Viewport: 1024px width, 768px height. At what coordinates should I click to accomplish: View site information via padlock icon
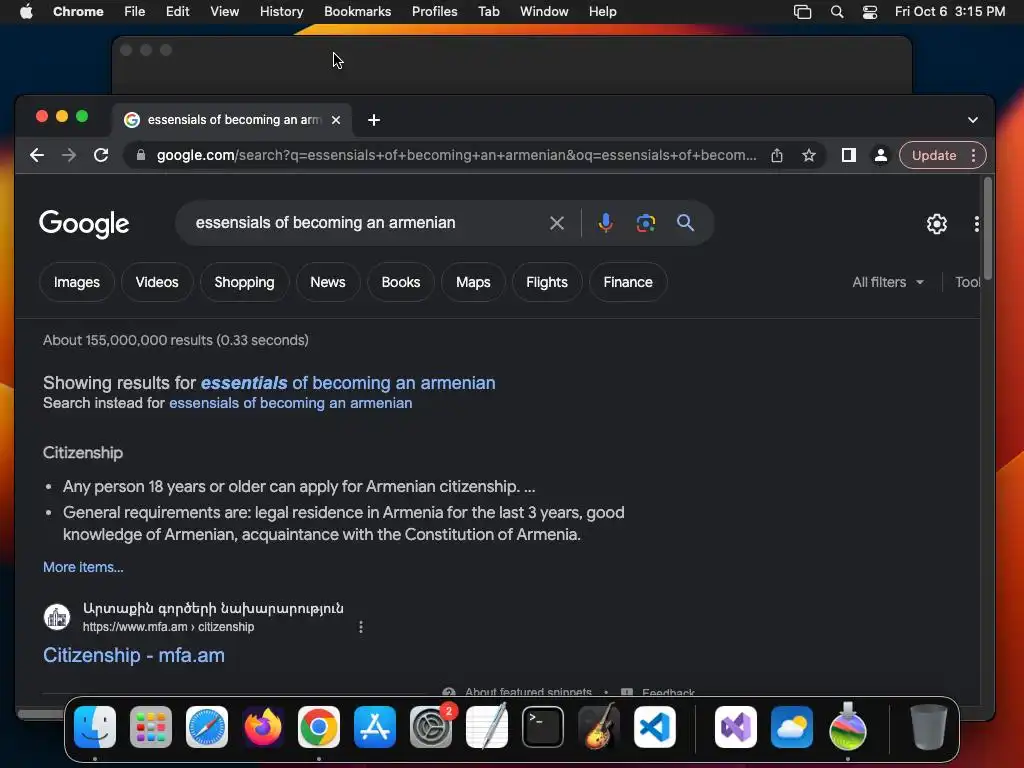140,155
